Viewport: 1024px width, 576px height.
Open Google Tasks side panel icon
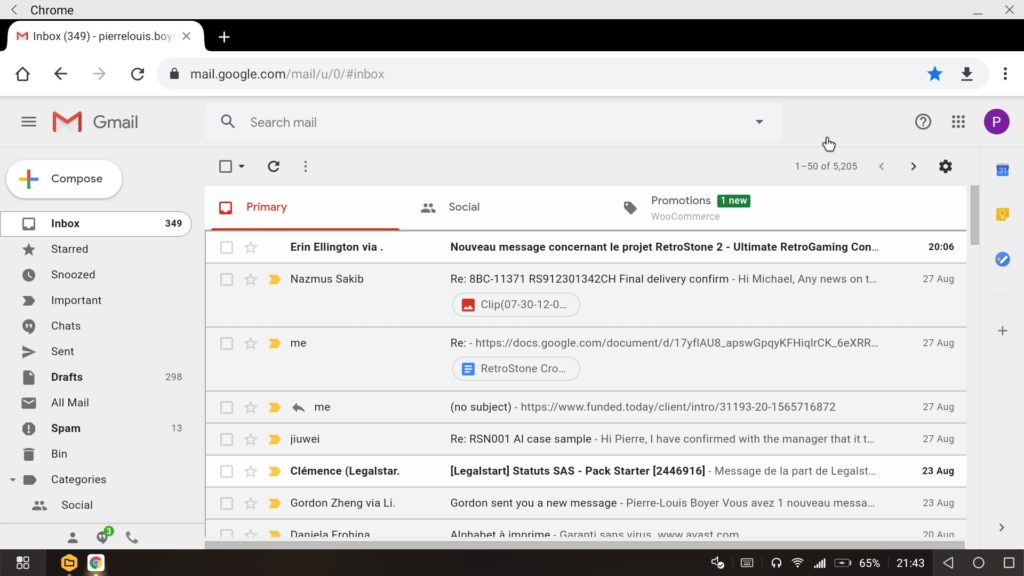pyautogui.click(x=1002, y=259)
